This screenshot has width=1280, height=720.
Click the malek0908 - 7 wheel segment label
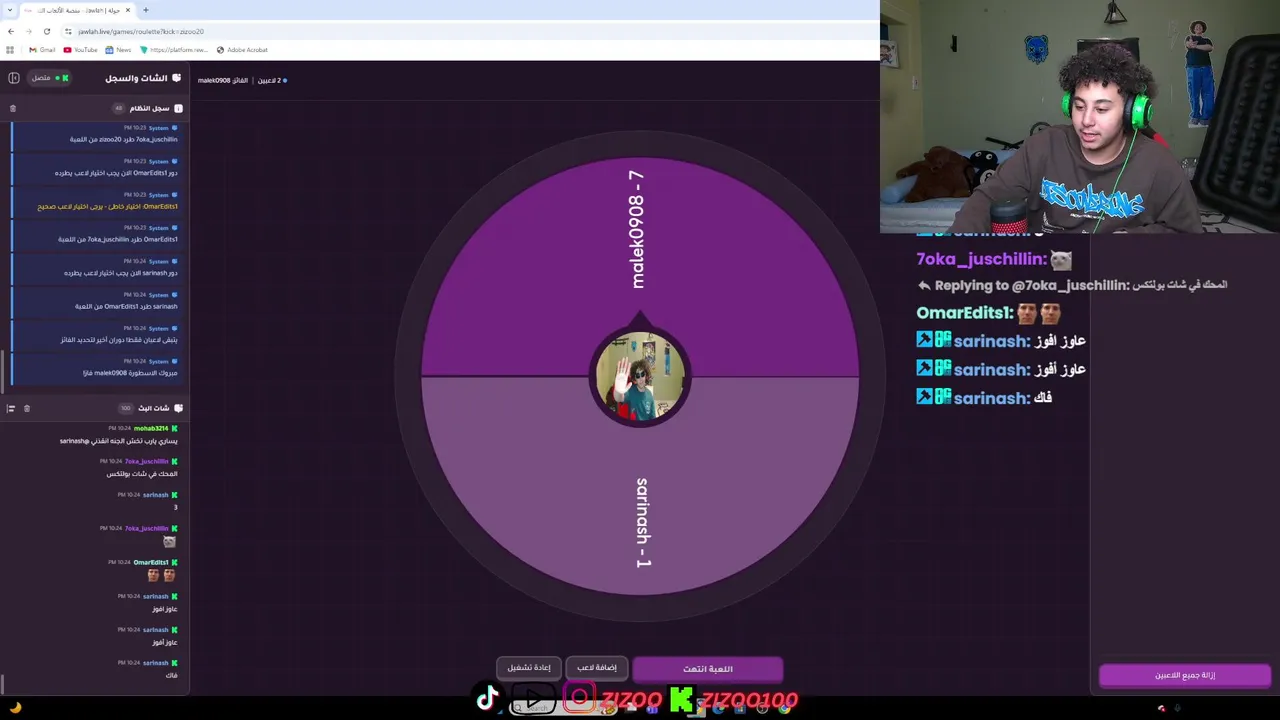pyautogui.click(x=637, y=229)
